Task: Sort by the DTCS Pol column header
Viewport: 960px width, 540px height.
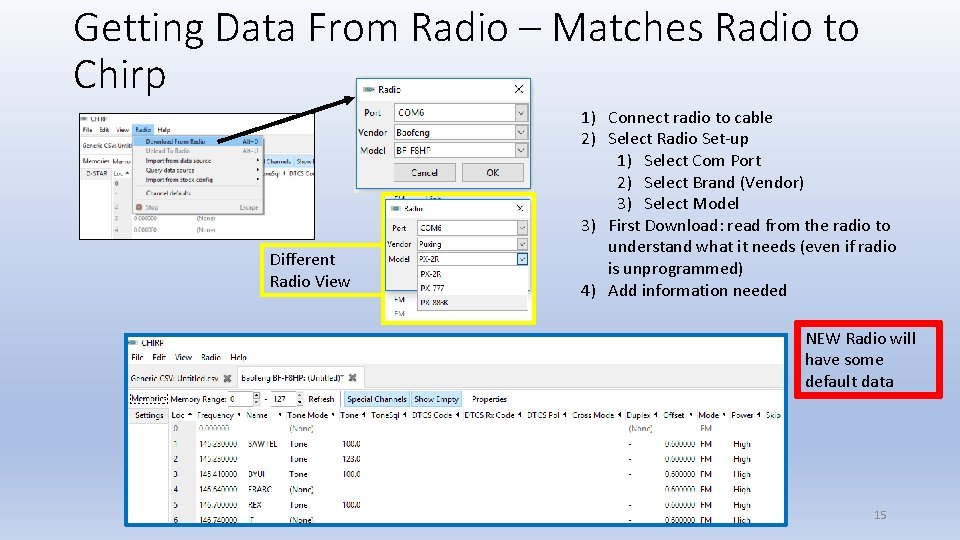Action: [547, 415]
